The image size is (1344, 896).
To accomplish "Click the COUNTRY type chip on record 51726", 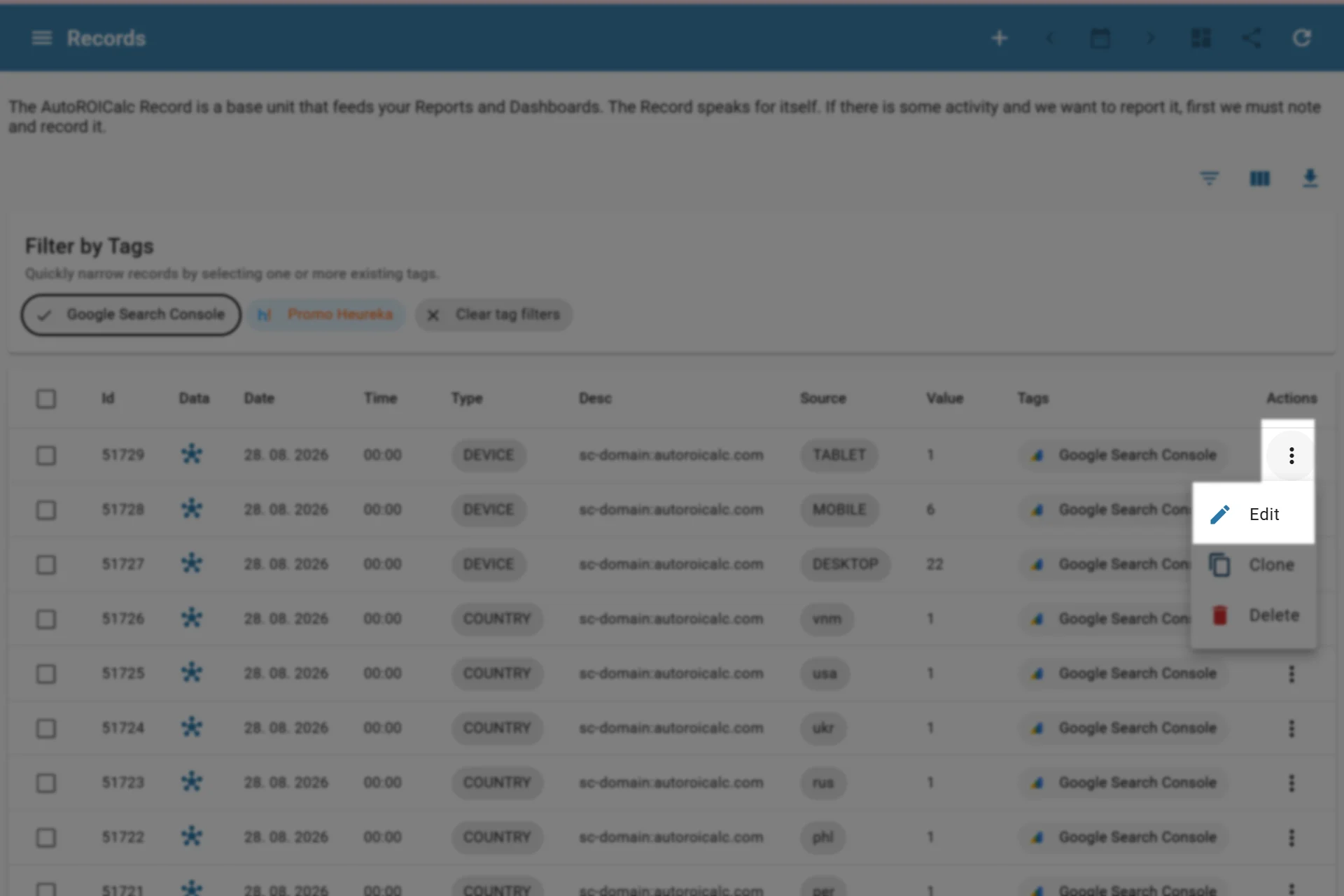I will click(497, 619).
